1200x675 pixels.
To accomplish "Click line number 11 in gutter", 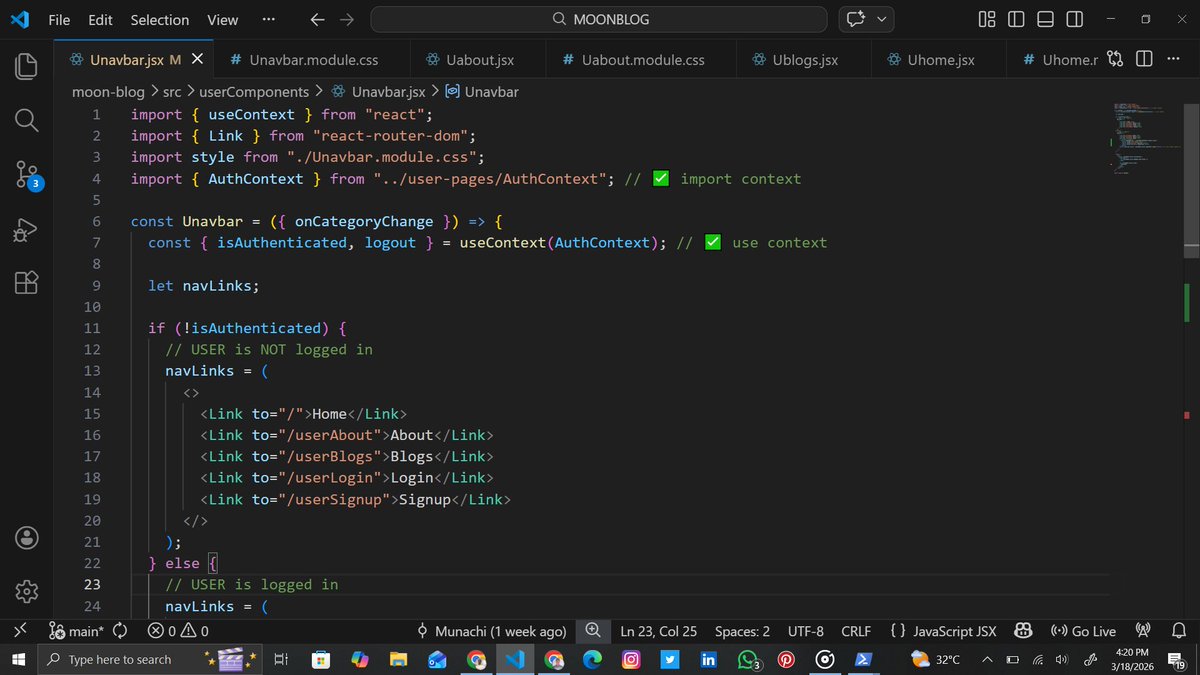I will click(x=92, y=328).
